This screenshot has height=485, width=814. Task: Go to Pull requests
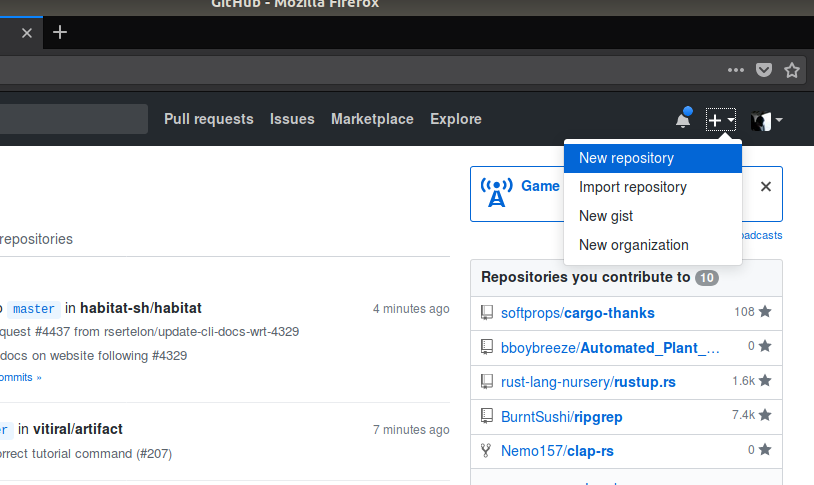coord(209,119)
